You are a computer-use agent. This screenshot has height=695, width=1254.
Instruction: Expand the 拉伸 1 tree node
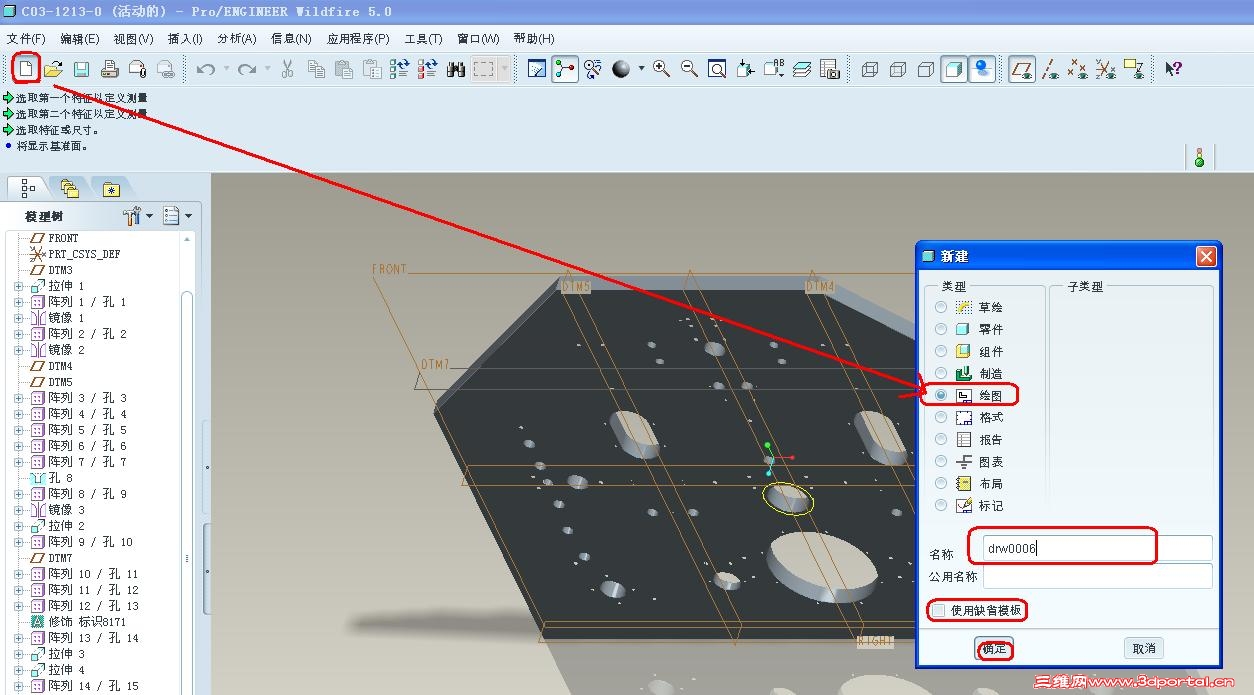coord(18,286)
